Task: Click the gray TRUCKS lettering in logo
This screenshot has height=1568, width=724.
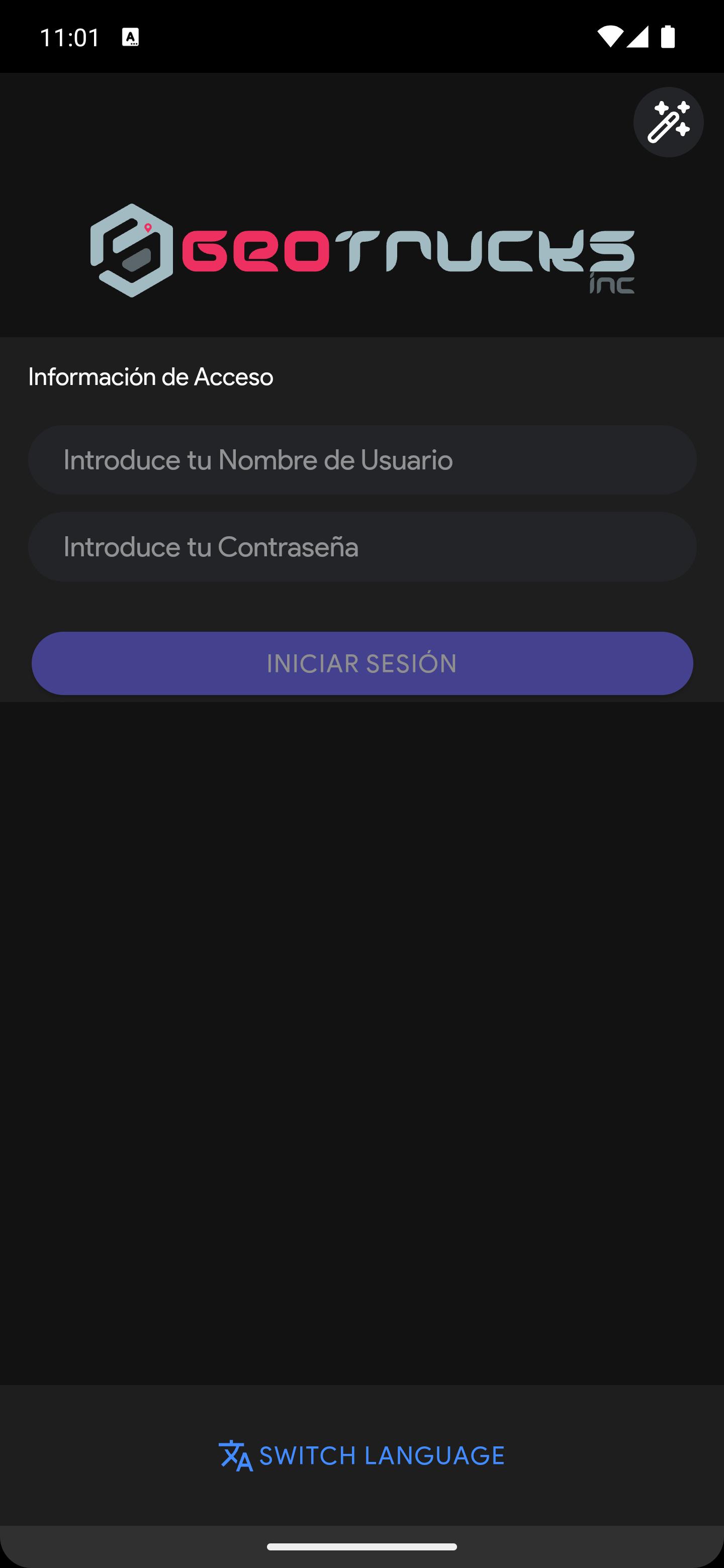Action: (490, 251)
